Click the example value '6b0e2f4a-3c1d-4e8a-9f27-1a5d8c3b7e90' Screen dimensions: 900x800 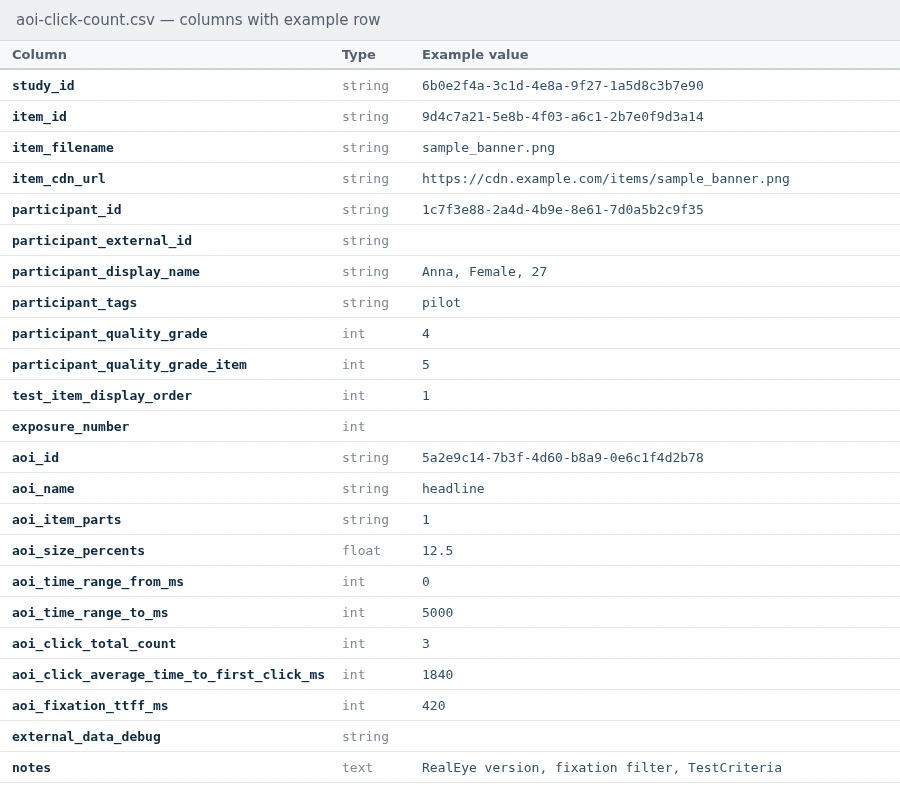pos(562,86)
